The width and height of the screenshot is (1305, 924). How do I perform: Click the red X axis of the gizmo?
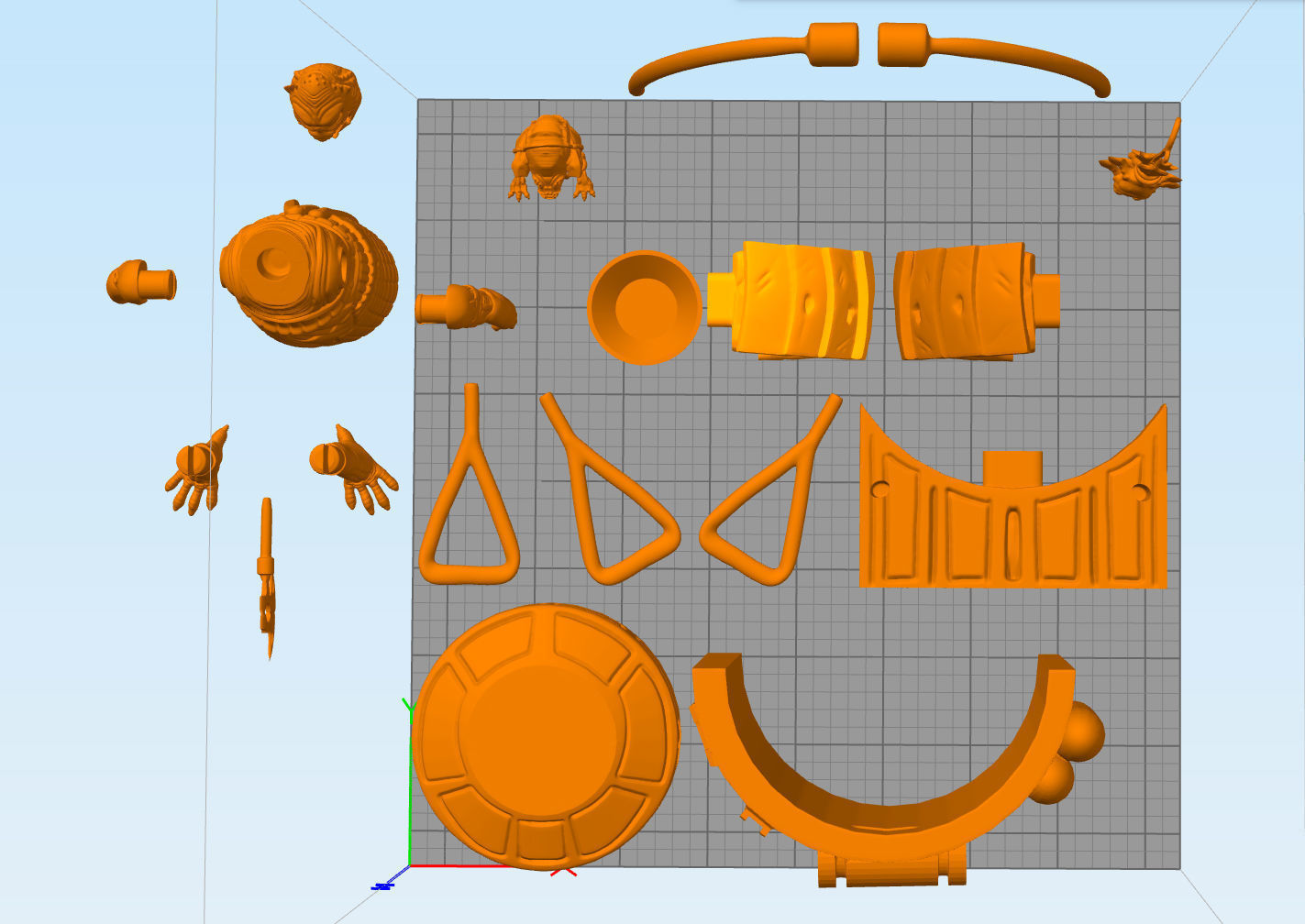[492, 867]
